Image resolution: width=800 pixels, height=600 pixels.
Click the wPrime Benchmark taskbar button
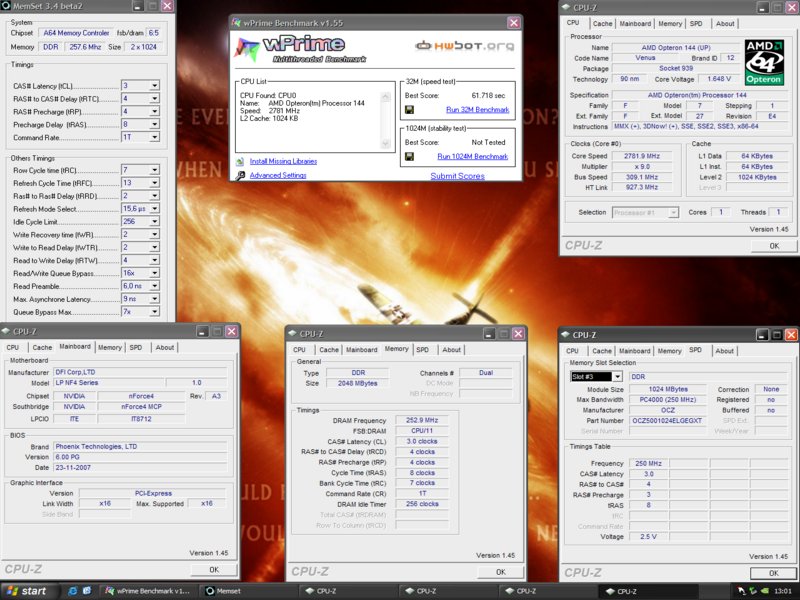[x=148, y=591]
